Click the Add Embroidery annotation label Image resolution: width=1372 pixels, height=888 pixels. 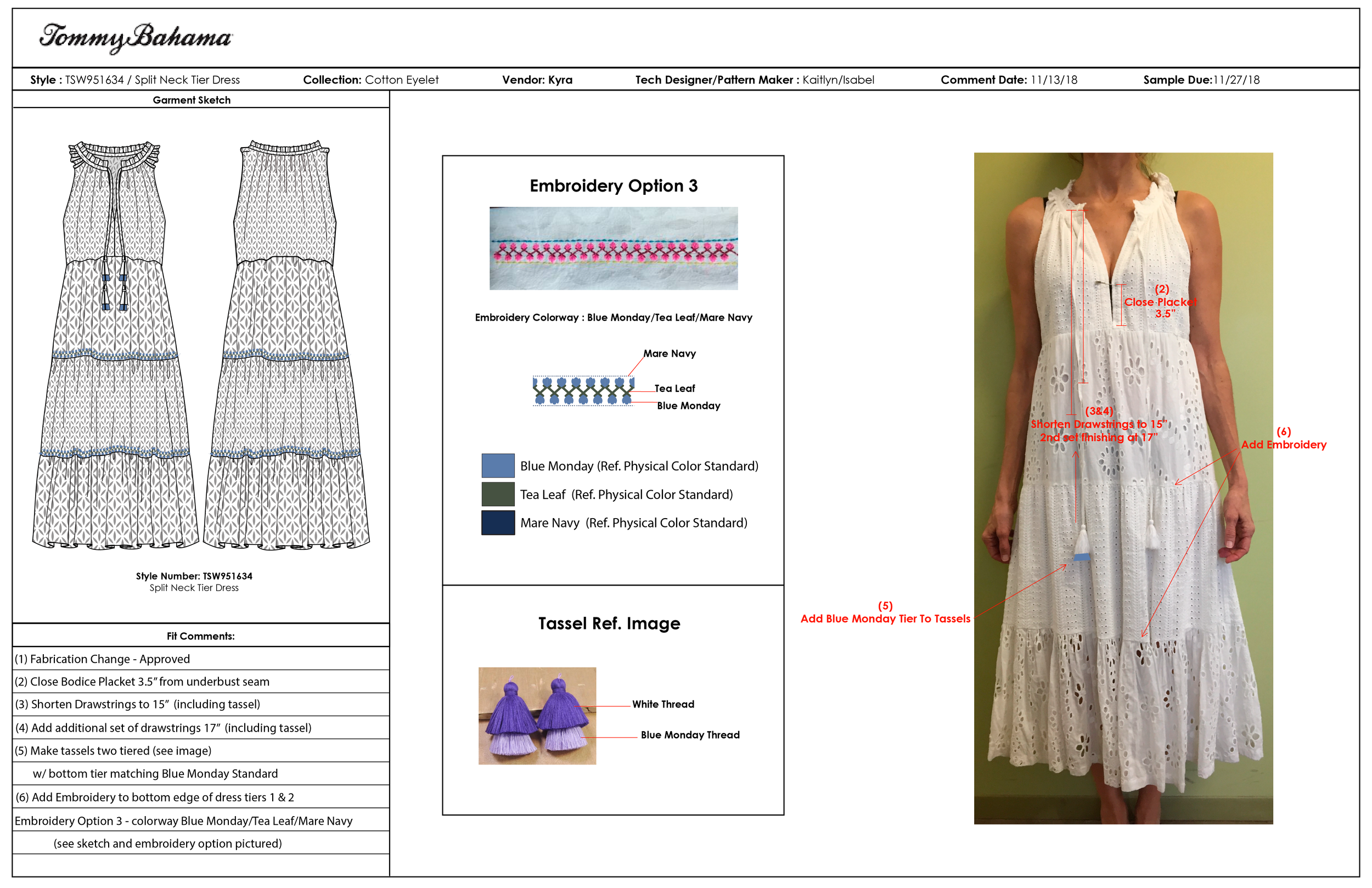click(1283, 445)
